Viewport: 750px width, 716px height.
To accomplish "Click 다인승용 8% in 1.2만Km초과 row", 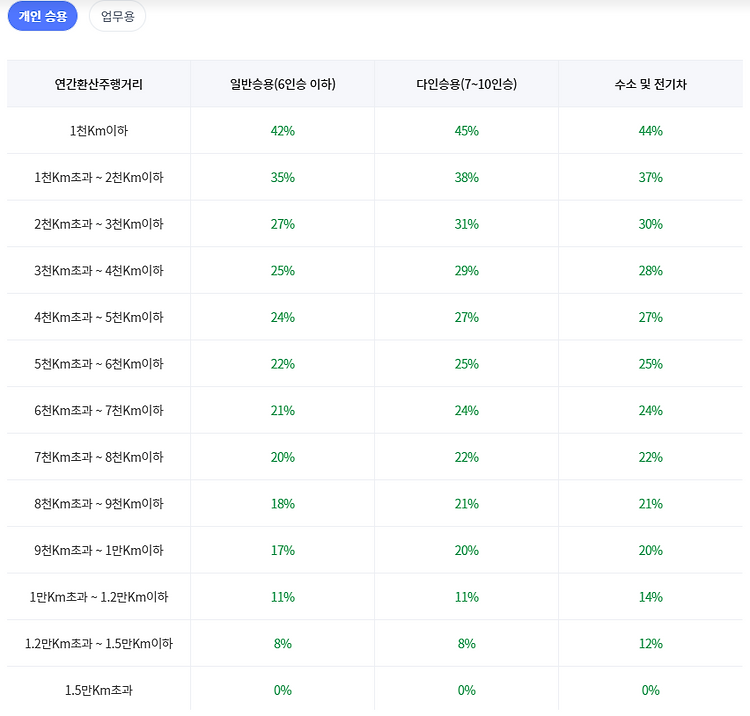I will [x=466, y=644].
